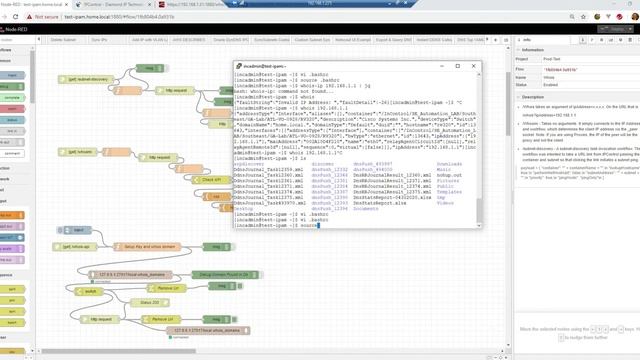Expand the sequence palette category
The image size is (640, 360).
pos(15,275)
